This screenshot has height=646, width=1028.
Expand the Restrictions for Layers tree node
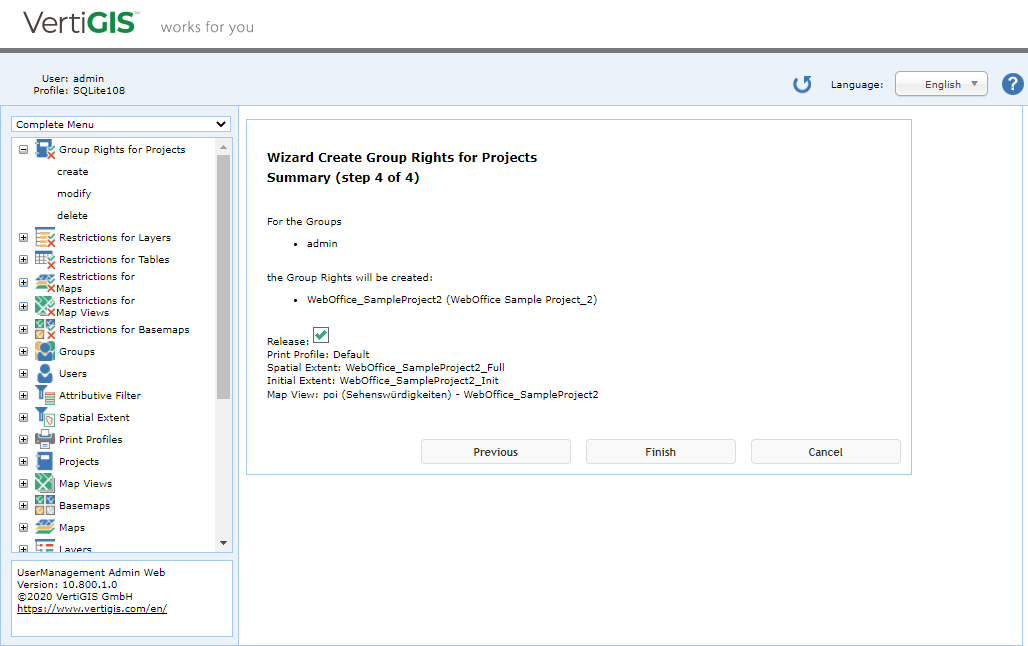22,237
